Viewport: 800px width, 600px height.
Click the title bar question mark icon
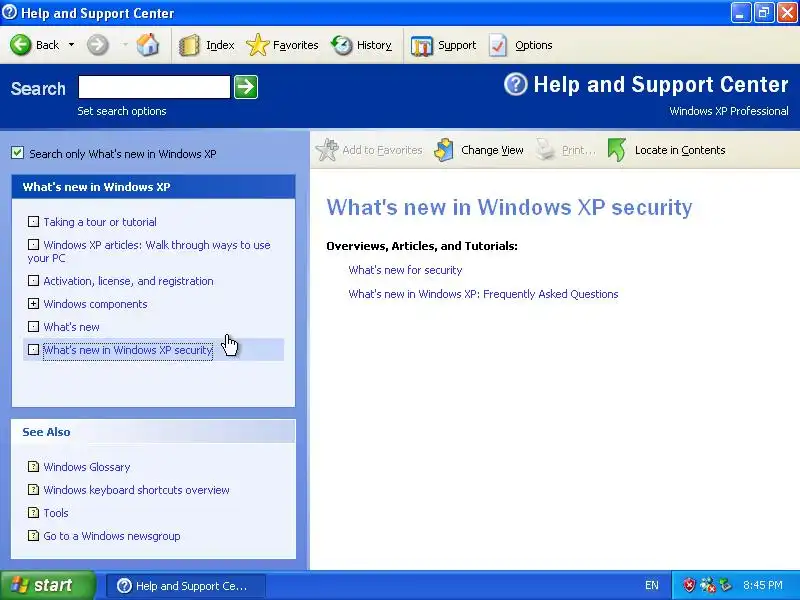pyautogui.click(x=9, y=12)
